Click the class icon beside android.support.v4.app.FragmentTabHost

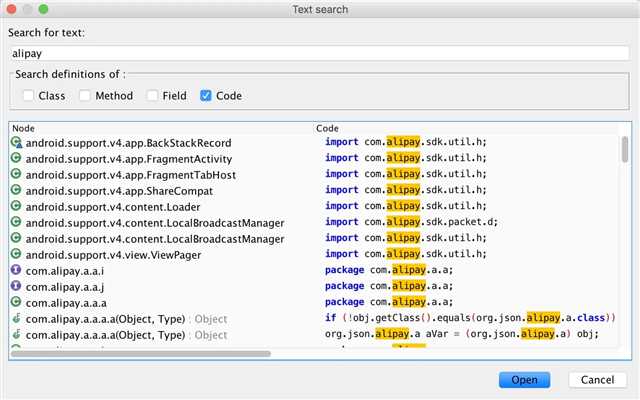(16, 174)
